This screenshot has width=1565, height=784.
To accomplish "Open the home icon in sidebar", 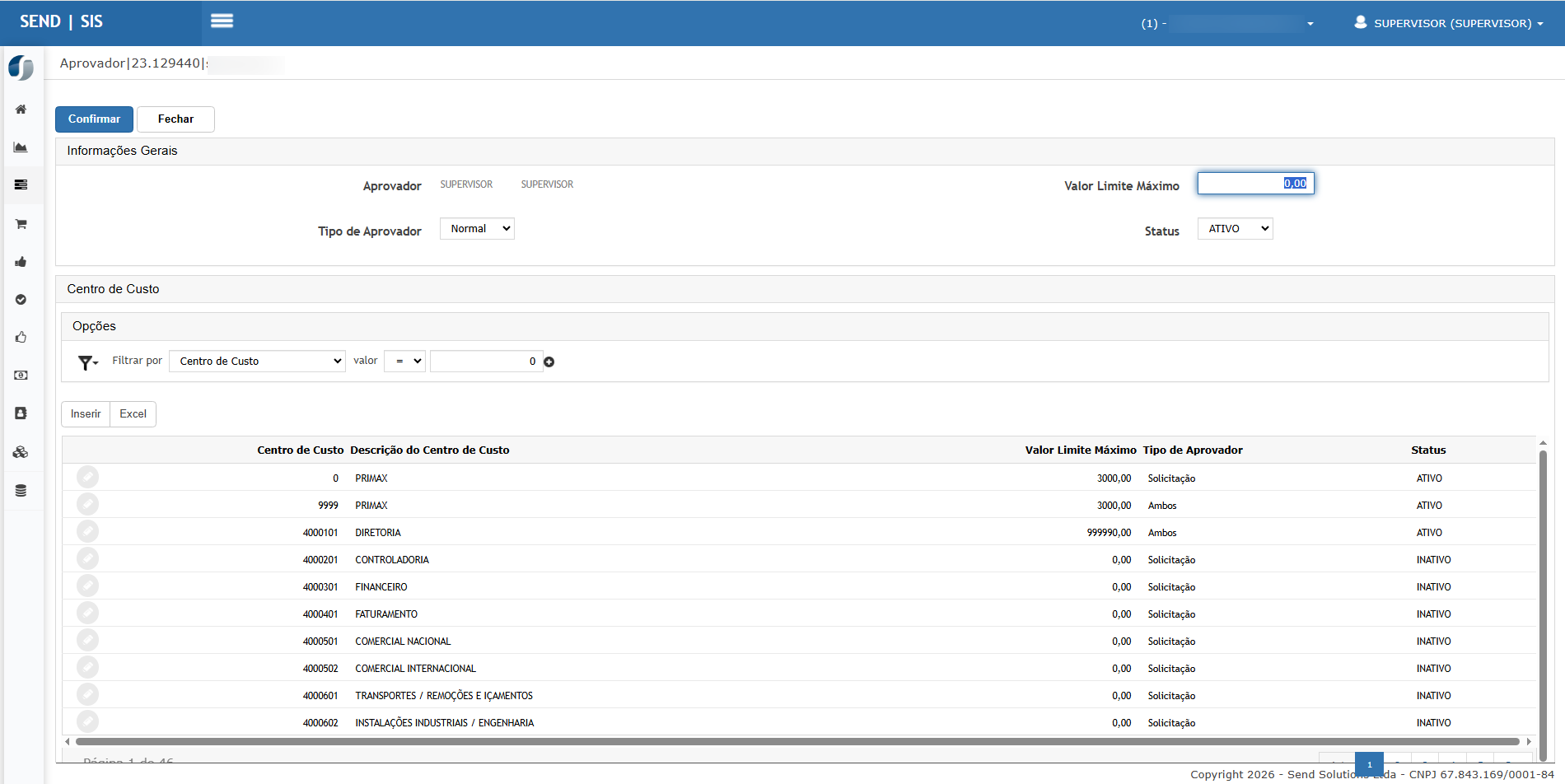I will coord(21,110).
